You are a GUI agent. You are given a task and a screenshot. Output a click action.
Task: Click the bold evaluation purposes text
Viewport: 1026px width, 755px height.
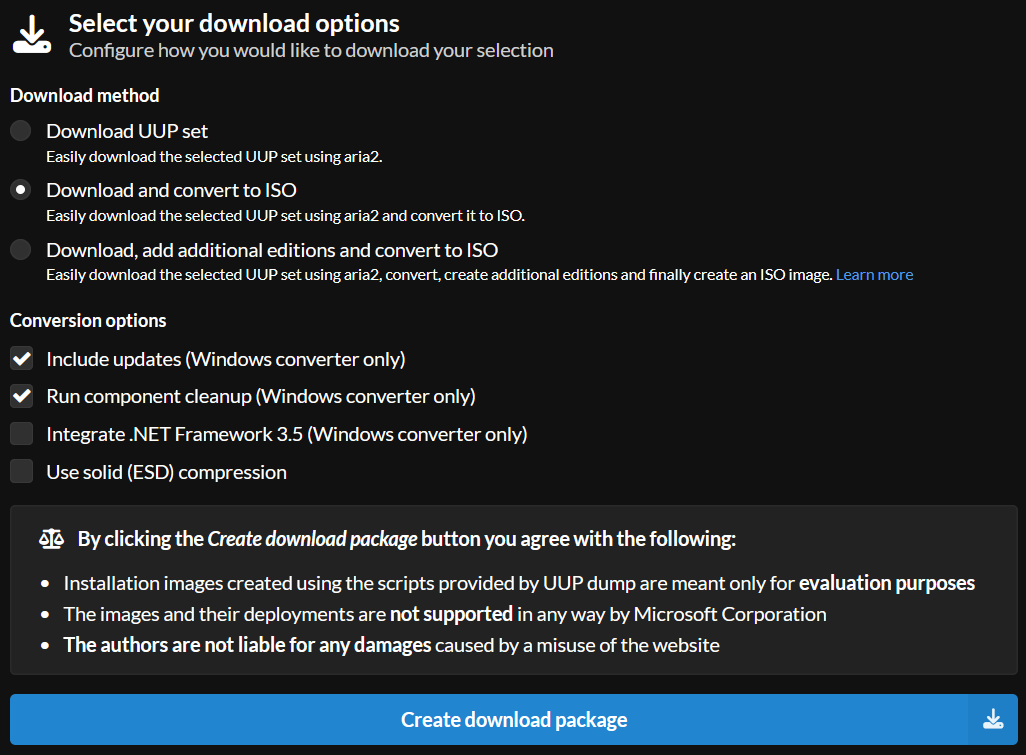click(886, 583)
